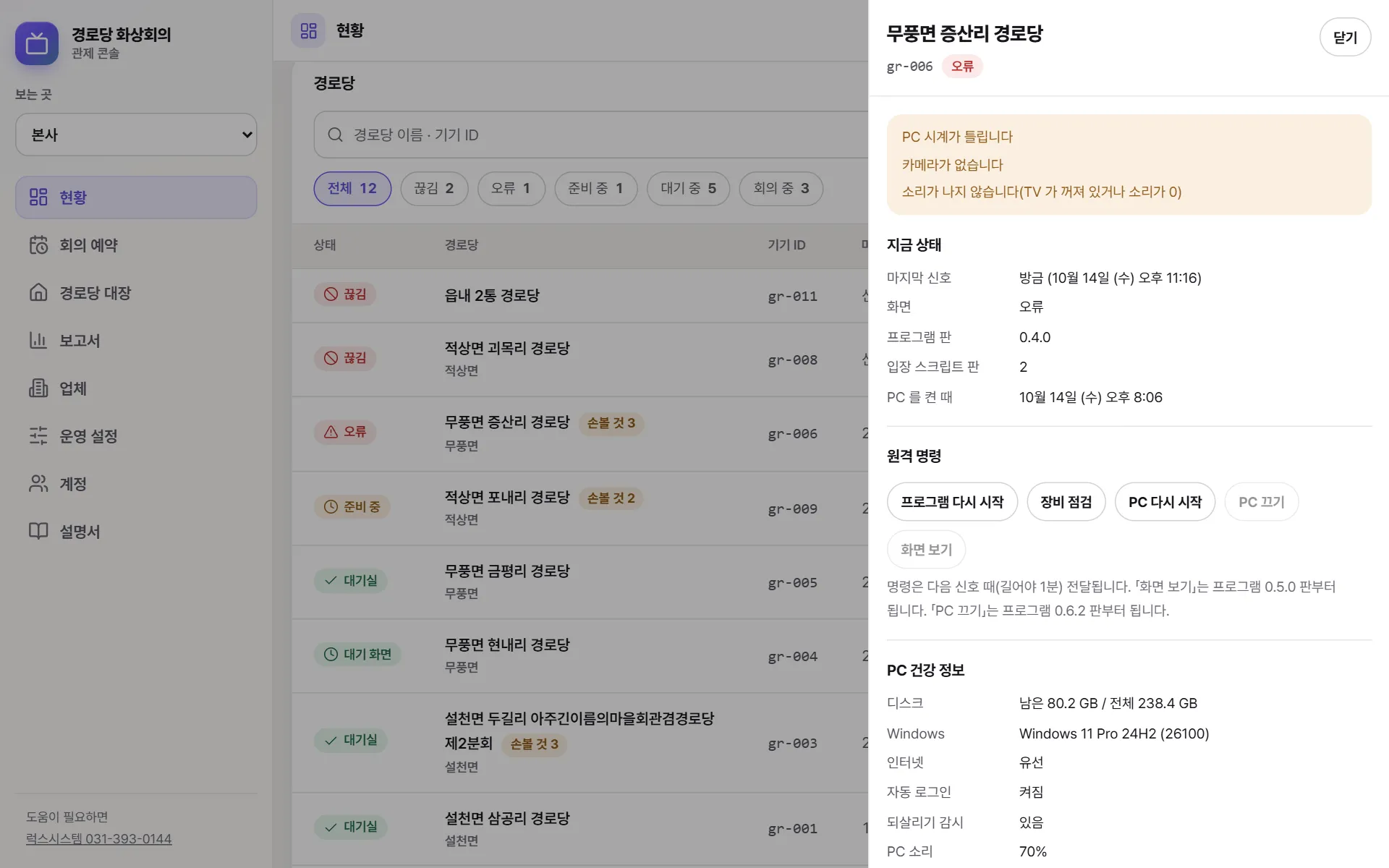
Task: Select the 전체 12 filter chip
Action: (x=352, y=189)
